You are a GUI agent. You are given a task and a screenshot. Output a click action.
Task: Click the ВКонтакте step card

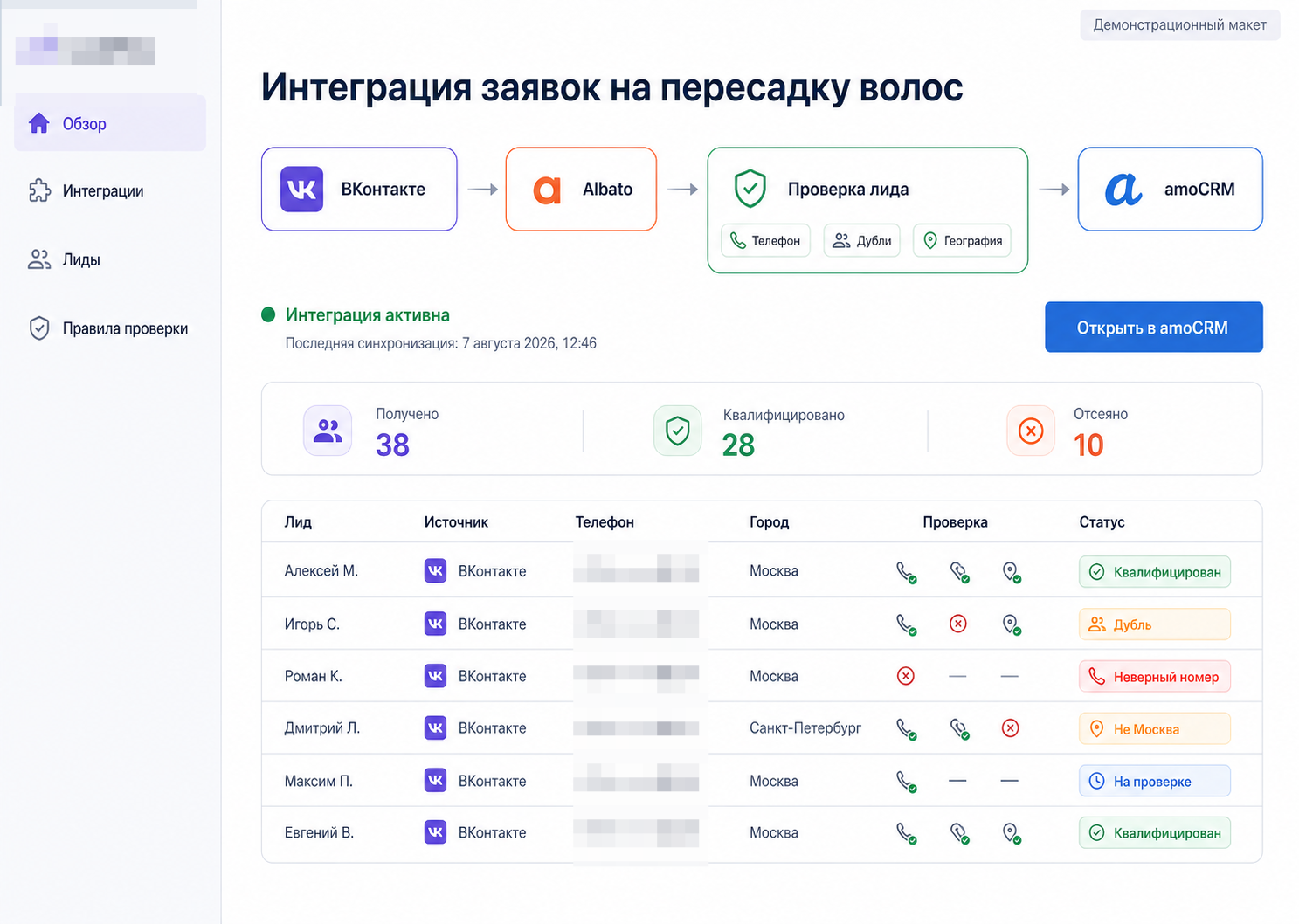[359, 189]
